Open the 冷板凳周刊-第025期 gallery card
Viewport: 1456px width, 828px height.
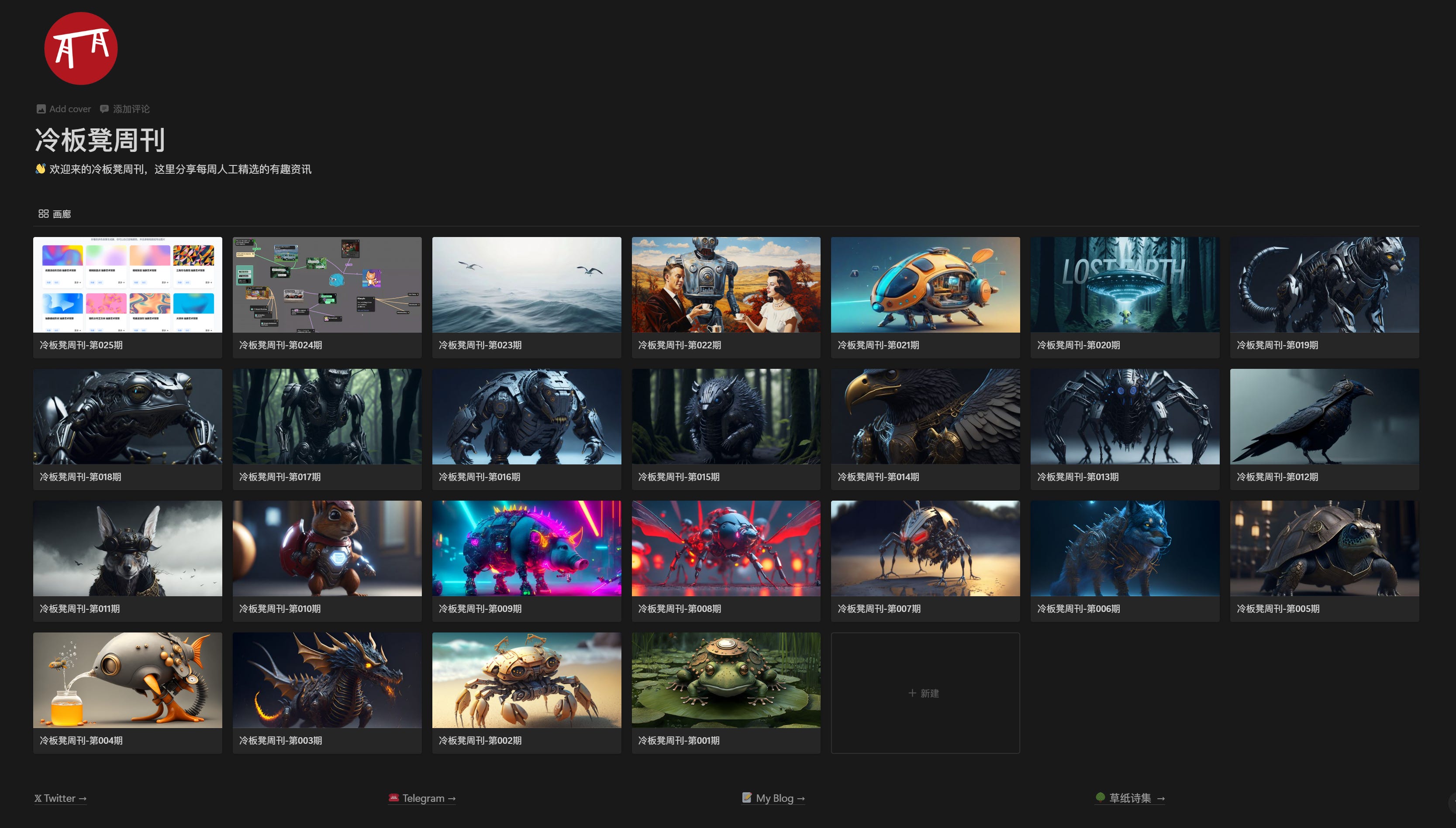point(128,297)
